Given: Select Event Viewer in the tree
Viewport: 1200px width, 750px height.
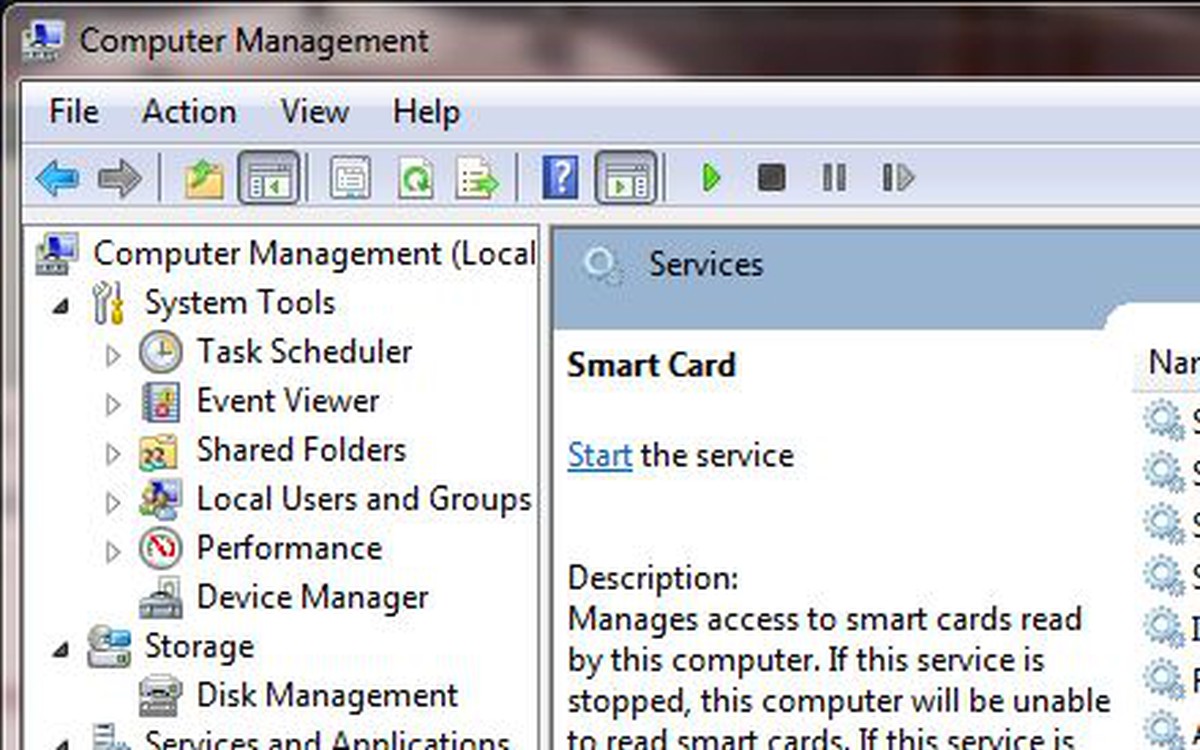Looking at the screenshot, I should pos(288,401).
